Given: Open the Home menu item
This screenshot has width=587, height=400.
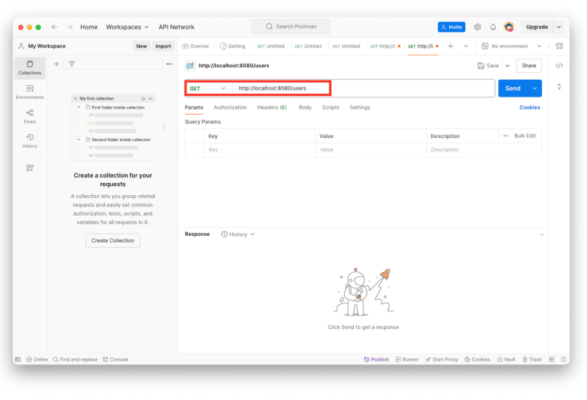Looking at the screenshot, I should [89, 27].
